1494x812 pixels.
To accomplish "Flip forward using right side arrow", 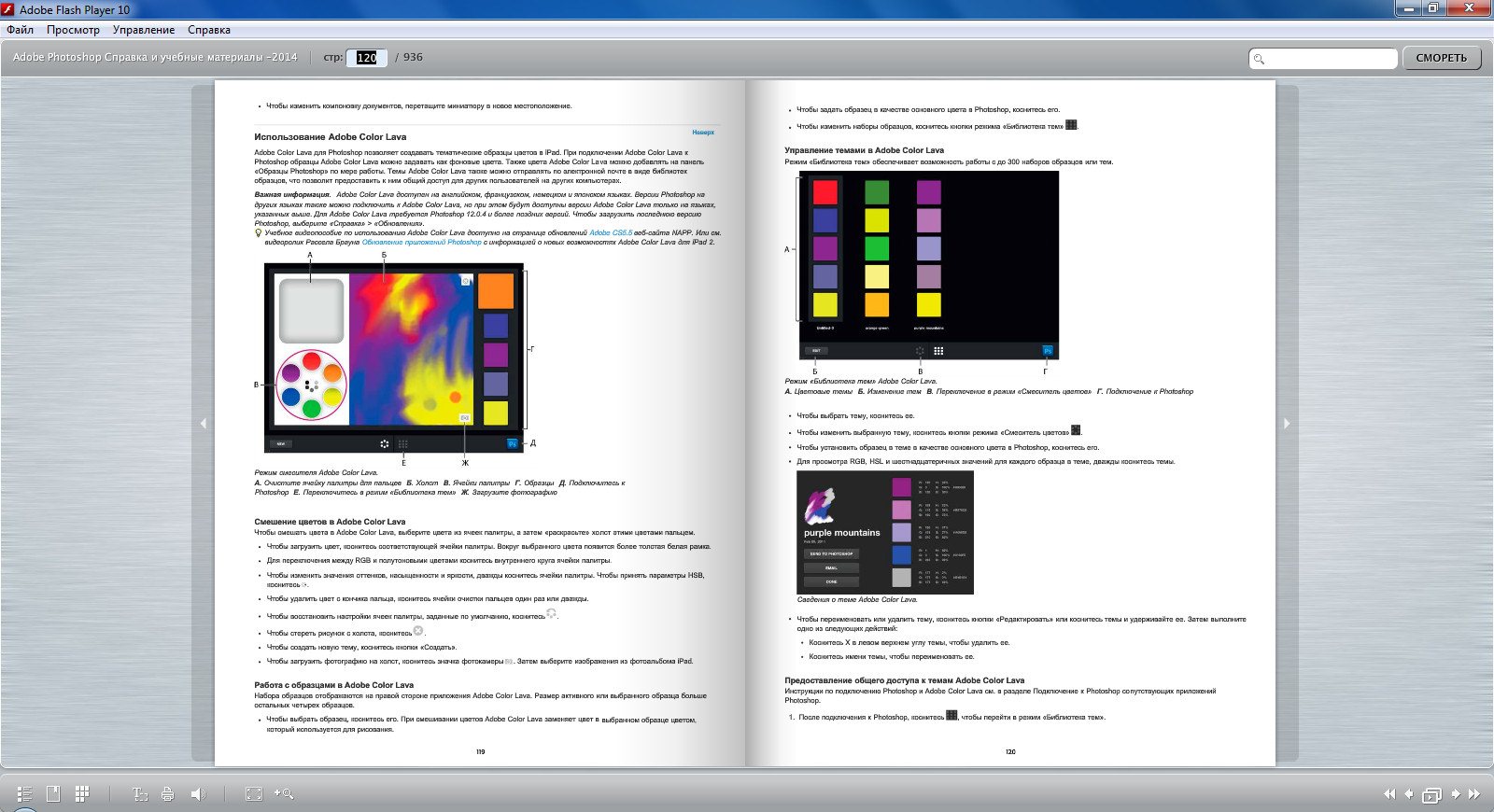I will [x=1287, y=424].
